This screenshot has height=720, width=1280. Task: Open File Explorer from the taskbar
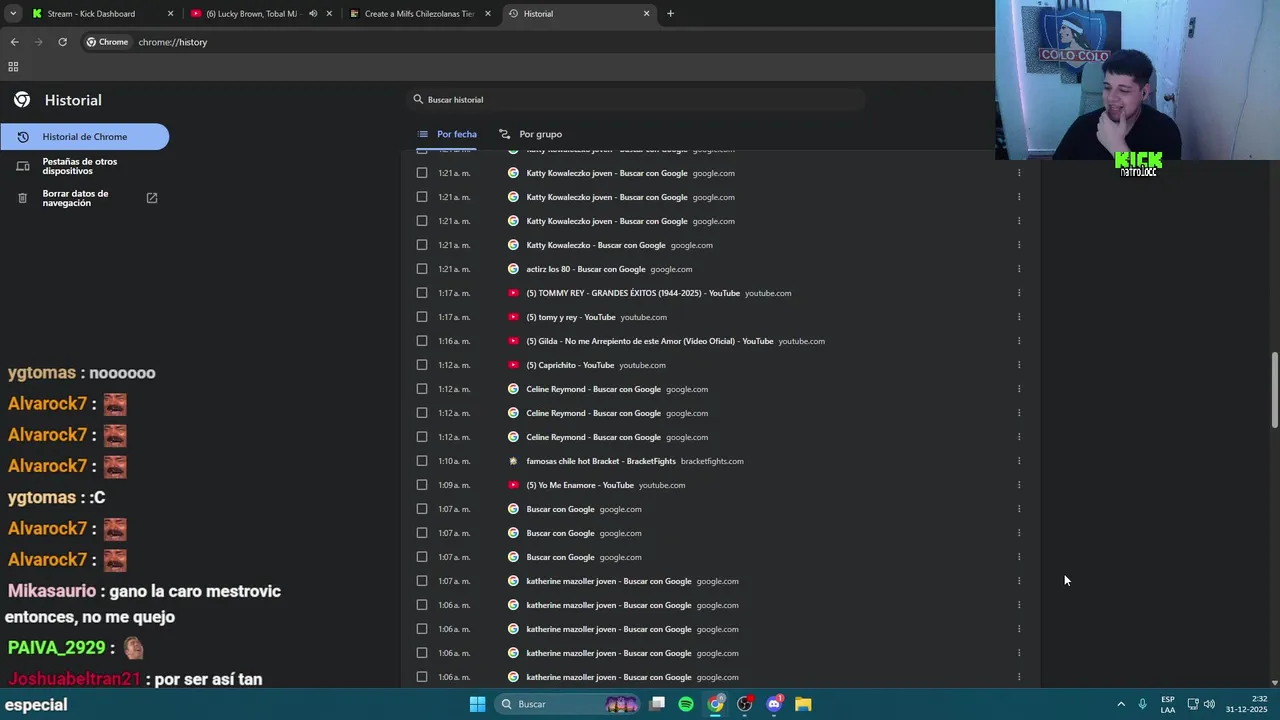tap(803, 704)
